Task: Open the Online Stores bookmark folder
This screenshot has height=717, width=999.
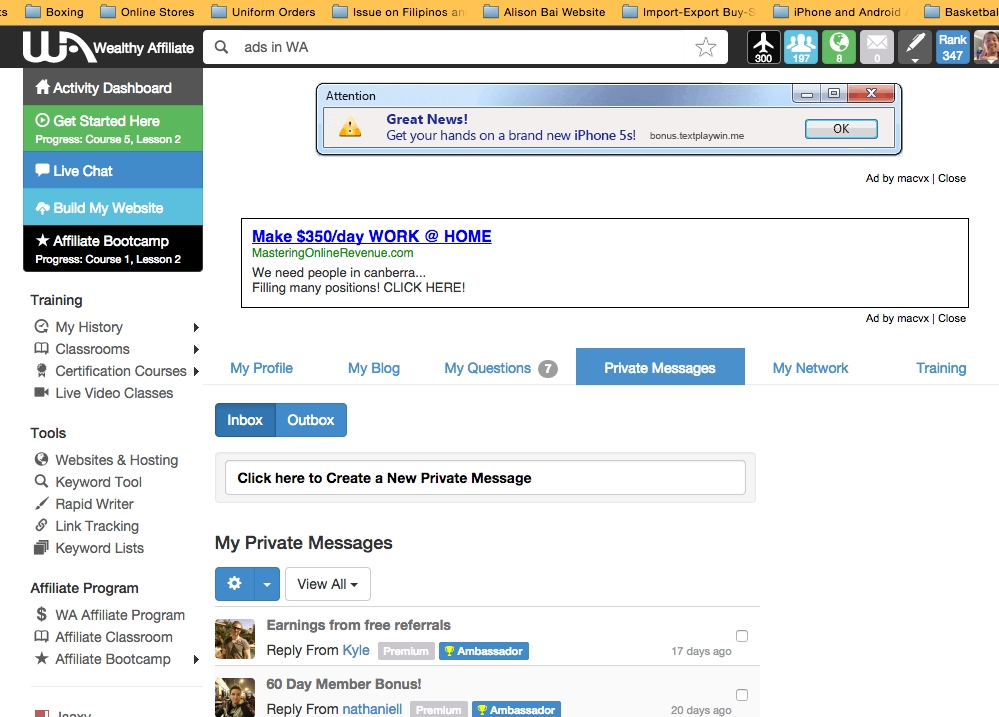Action: [147, 11]
